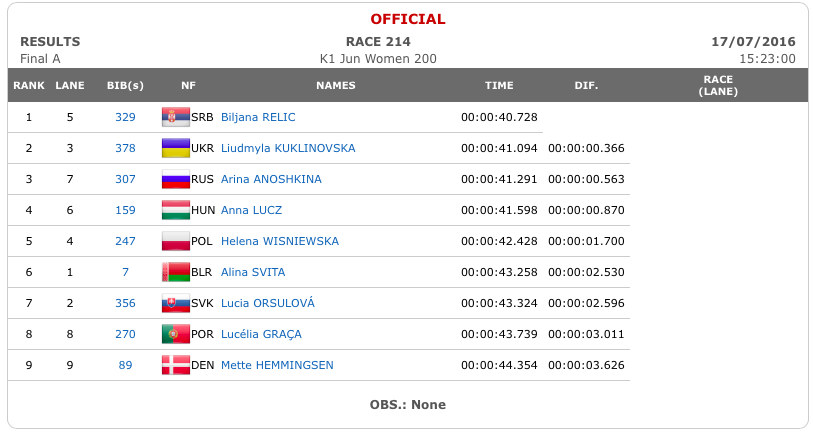Click the Ukraine flag icon
Screen dimensions: 813x432
[176, 148]
